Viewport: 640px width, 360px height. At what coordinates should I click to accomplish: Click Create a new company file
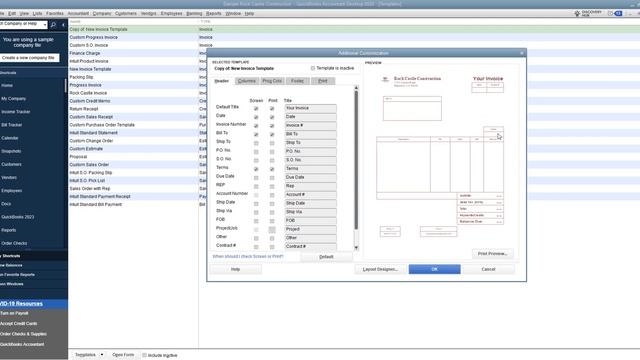click(29, 58)
